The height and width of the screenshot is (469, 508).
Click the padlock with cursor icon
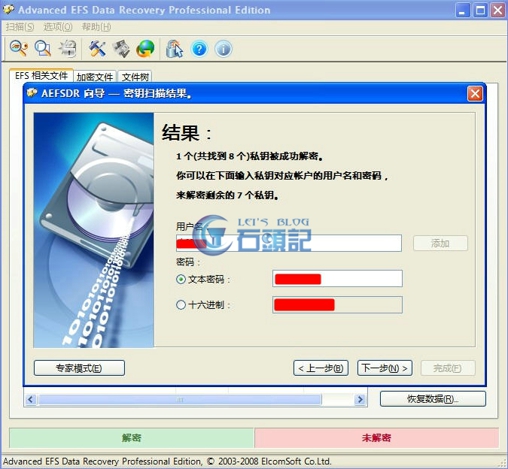pos(175,49)
